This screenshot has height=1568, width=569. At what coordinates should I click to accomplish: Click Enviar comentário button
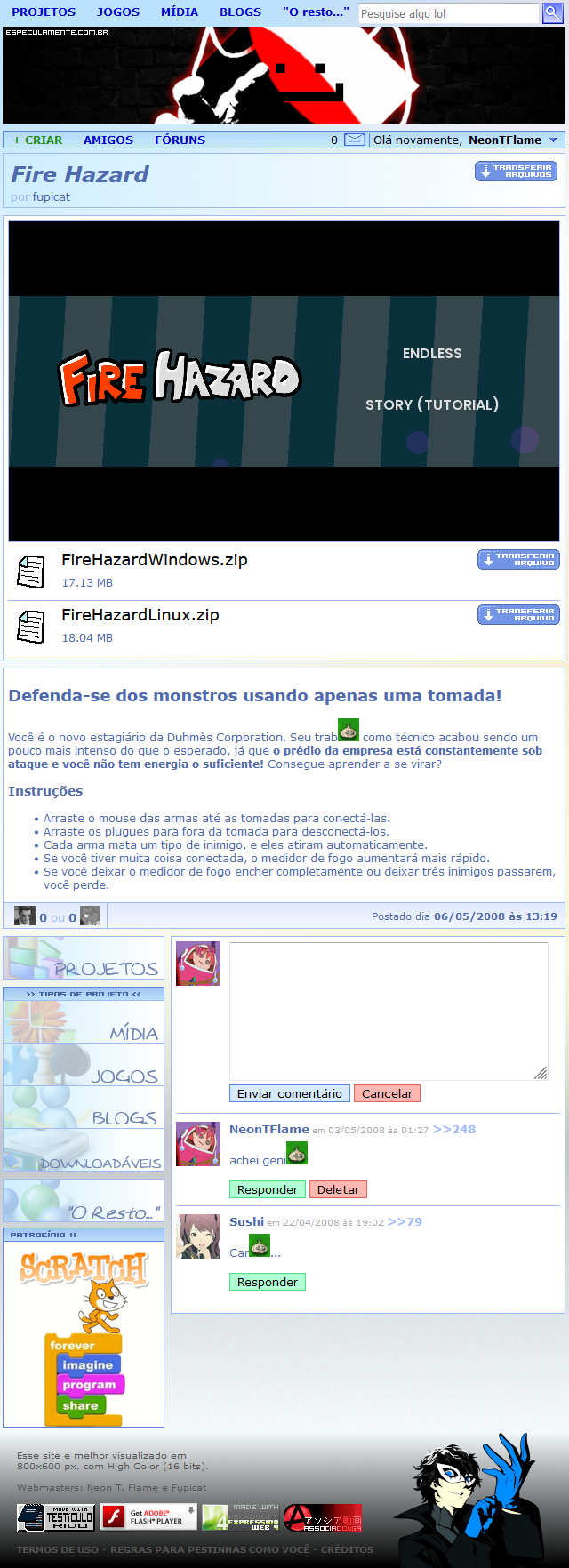pos(290,1093)
